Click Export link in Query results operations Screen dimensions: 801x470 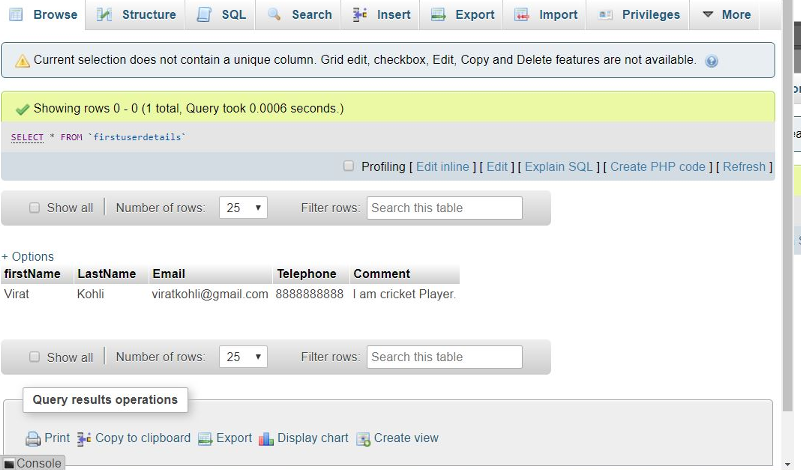click(x=234, y=438)
